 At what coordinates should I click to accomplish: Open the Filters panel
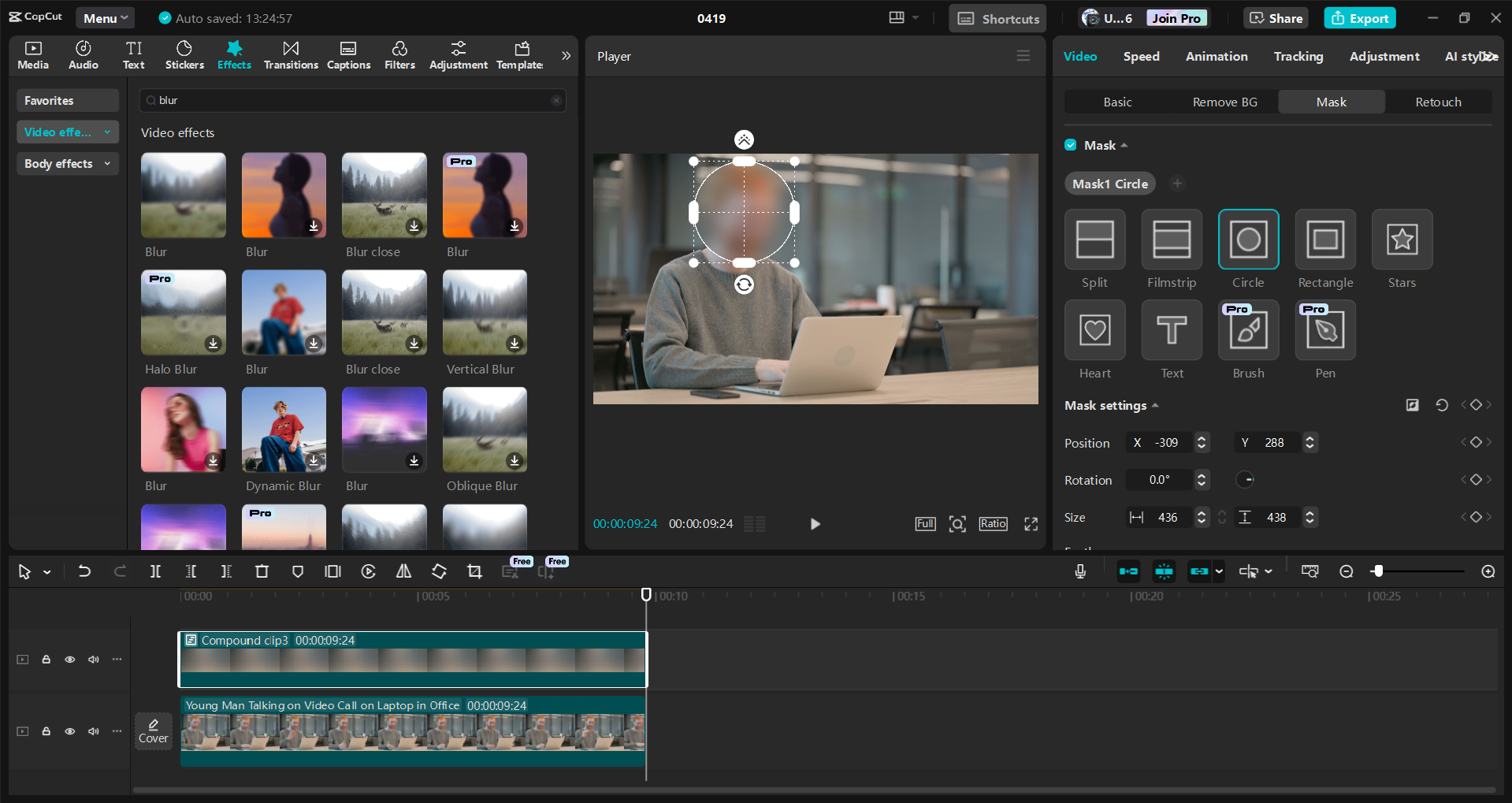coord(399,55)
